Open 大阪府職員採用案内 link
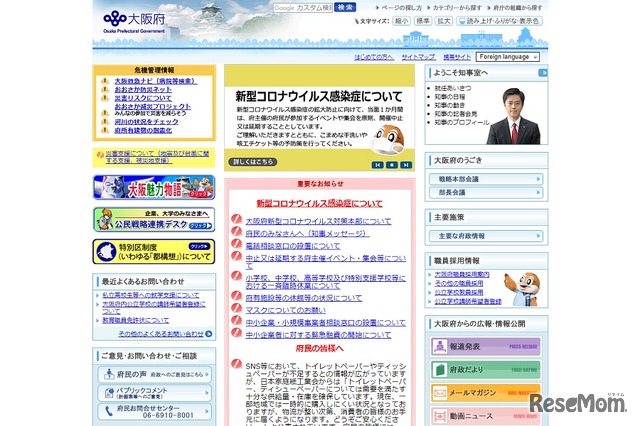Image resolution: width=640 pixels, height=426 pixels. coord(462,275)
